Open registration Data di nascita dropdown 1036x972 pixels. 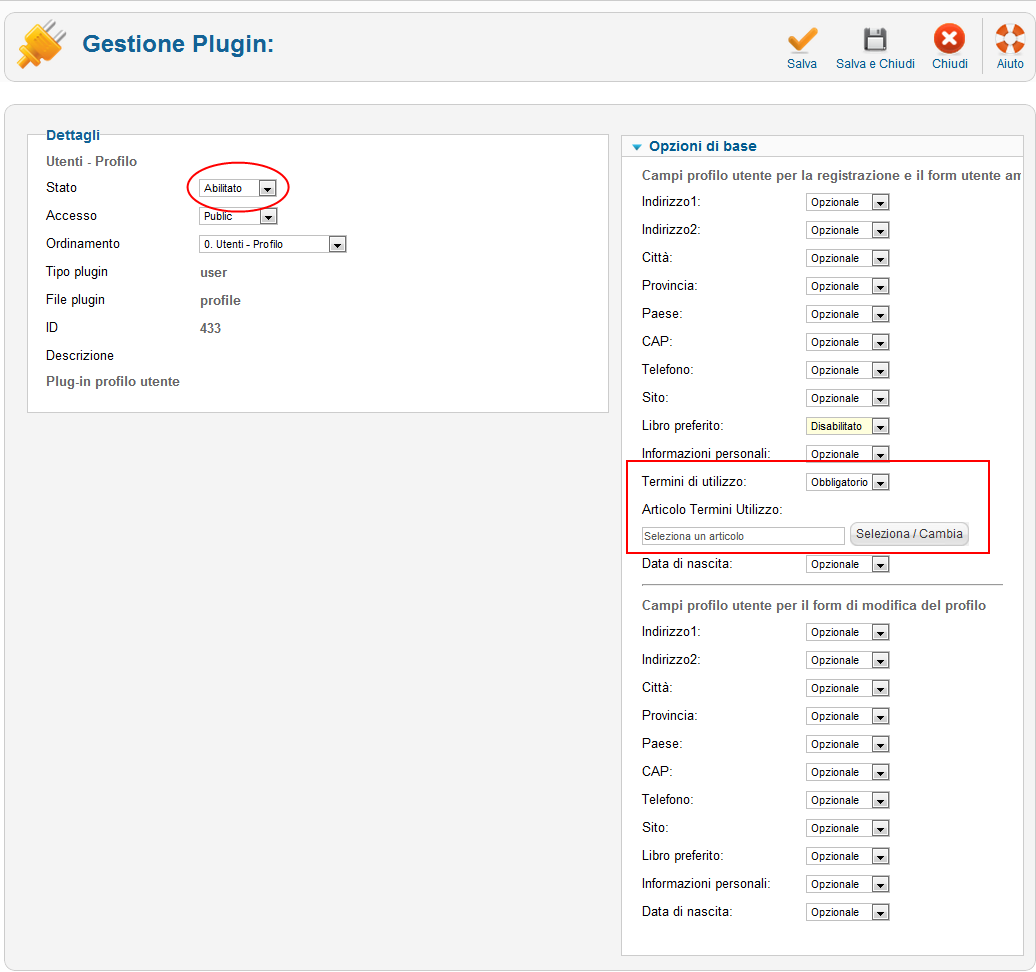click(847, 564)
